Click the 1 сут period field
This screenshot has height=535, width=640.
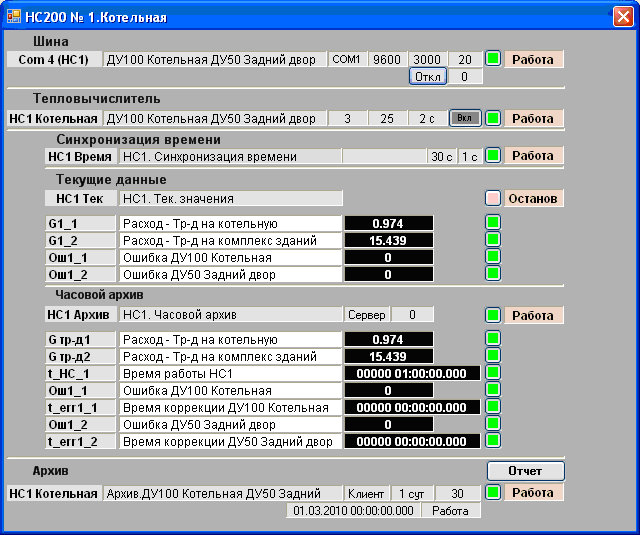[x=411, y=493]
